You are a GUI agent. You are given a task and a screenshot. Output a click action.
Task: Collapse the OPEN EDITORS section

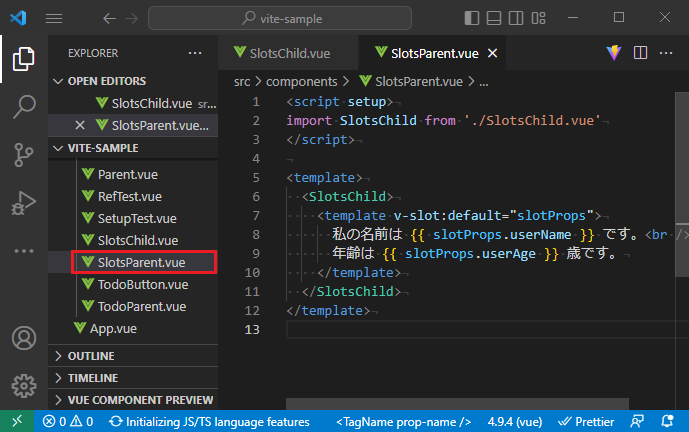(133, 81)
